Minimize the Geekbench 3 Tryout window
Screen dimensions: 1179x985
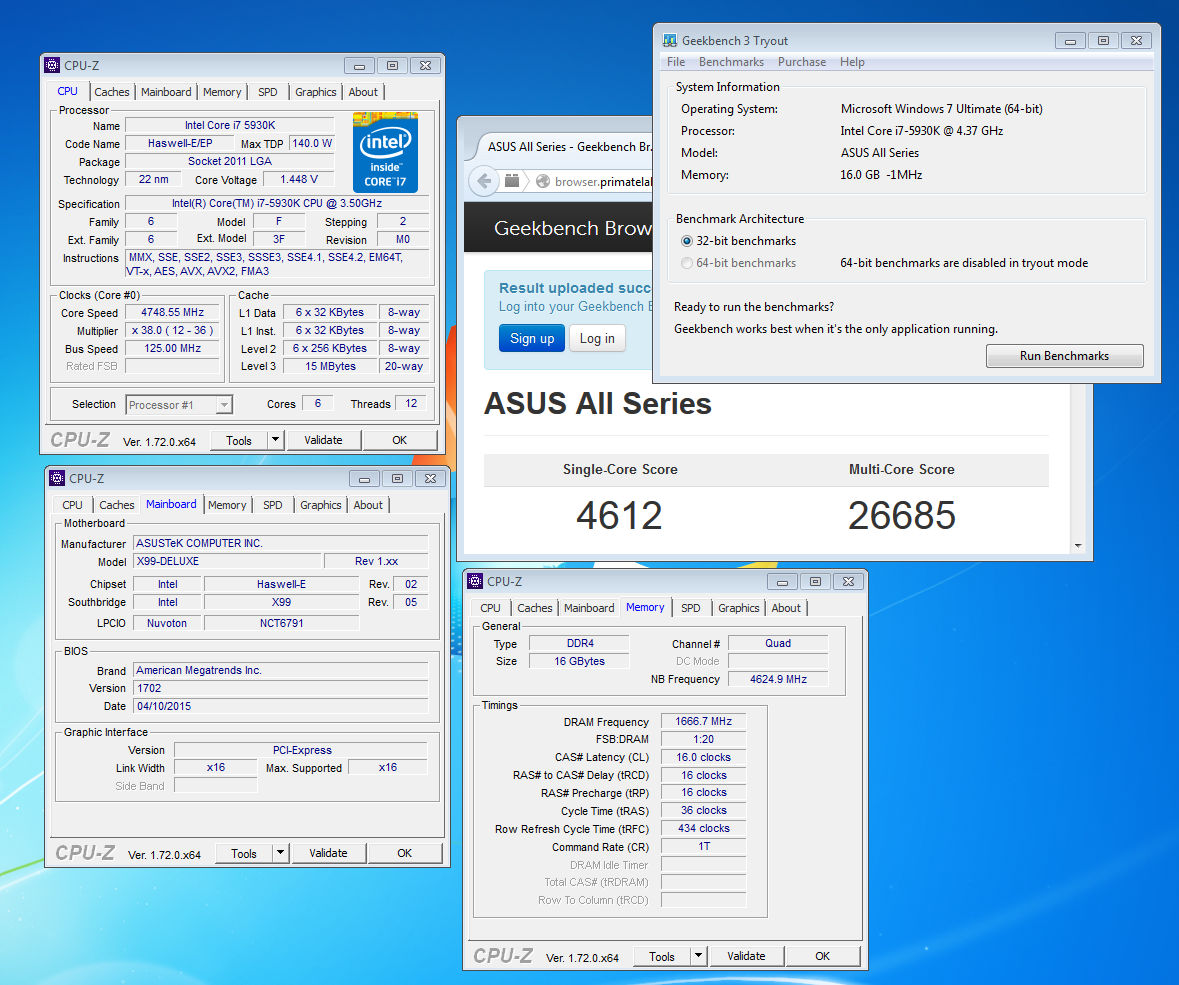pyautogui.click(x=1070, y=41)
